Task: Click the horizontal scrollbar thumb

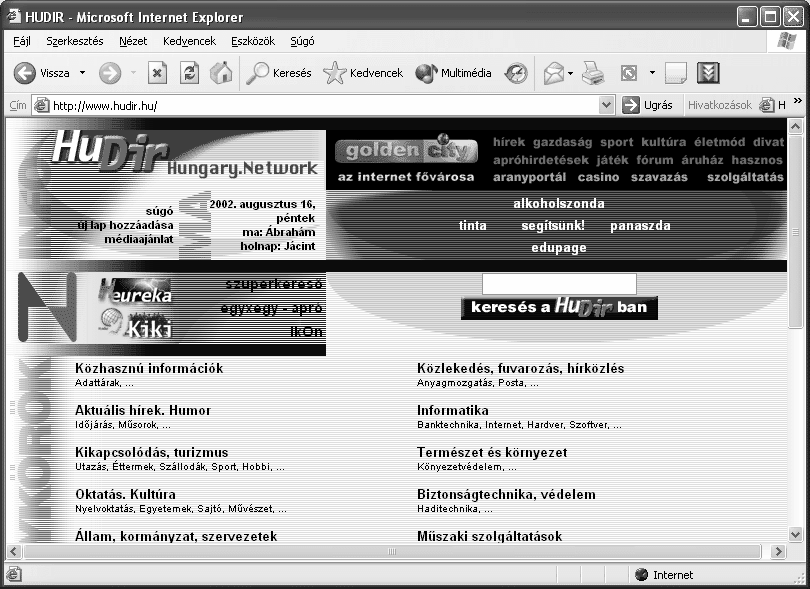Action: tap(392, 552)
